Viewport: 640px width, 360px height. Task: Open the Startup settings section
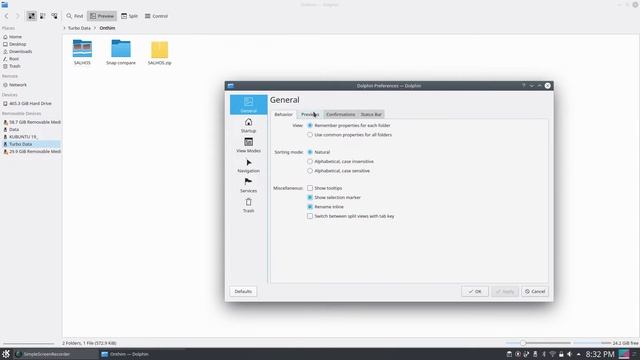click(x=248, y=125)
